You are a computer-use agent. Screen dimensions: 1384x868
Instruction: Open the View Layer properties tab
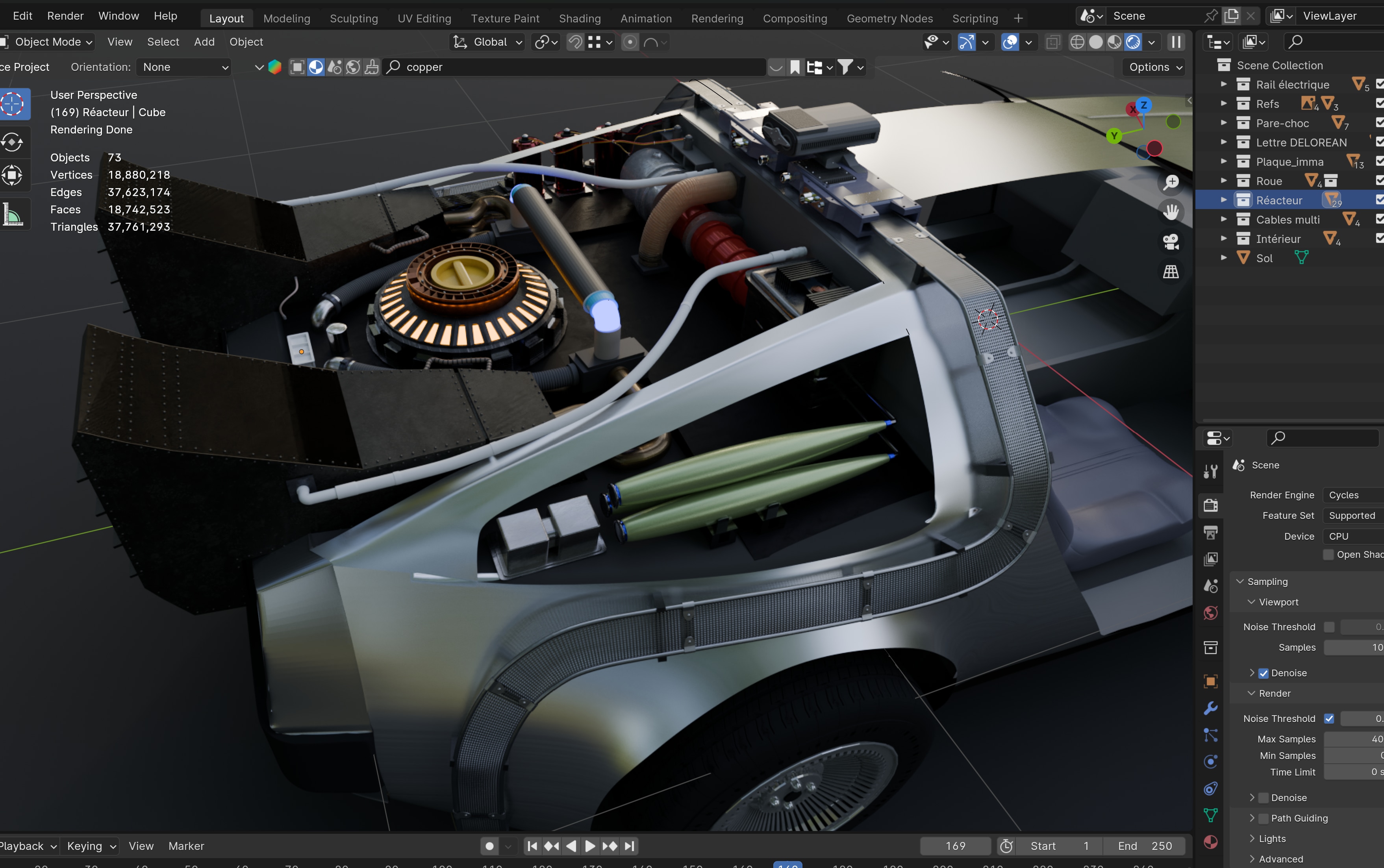[1211, 559]
